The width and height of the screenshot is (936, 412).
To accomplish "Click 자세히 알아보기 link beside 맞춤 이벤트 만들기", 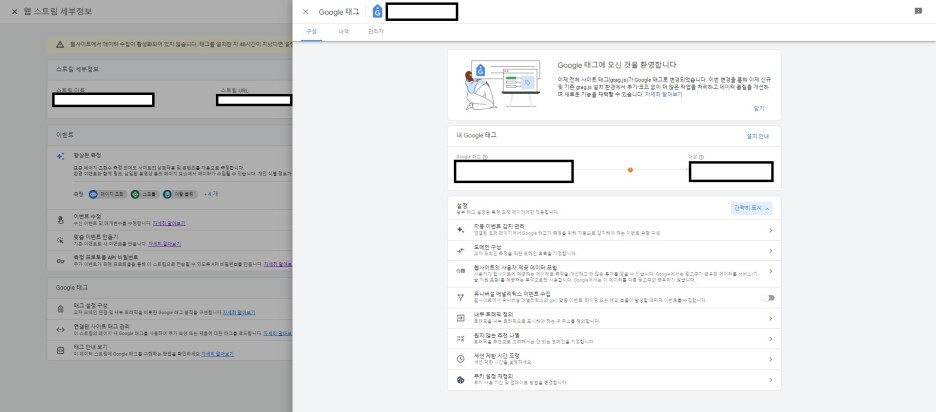I will pyautogui.click(x=164, y=244).
